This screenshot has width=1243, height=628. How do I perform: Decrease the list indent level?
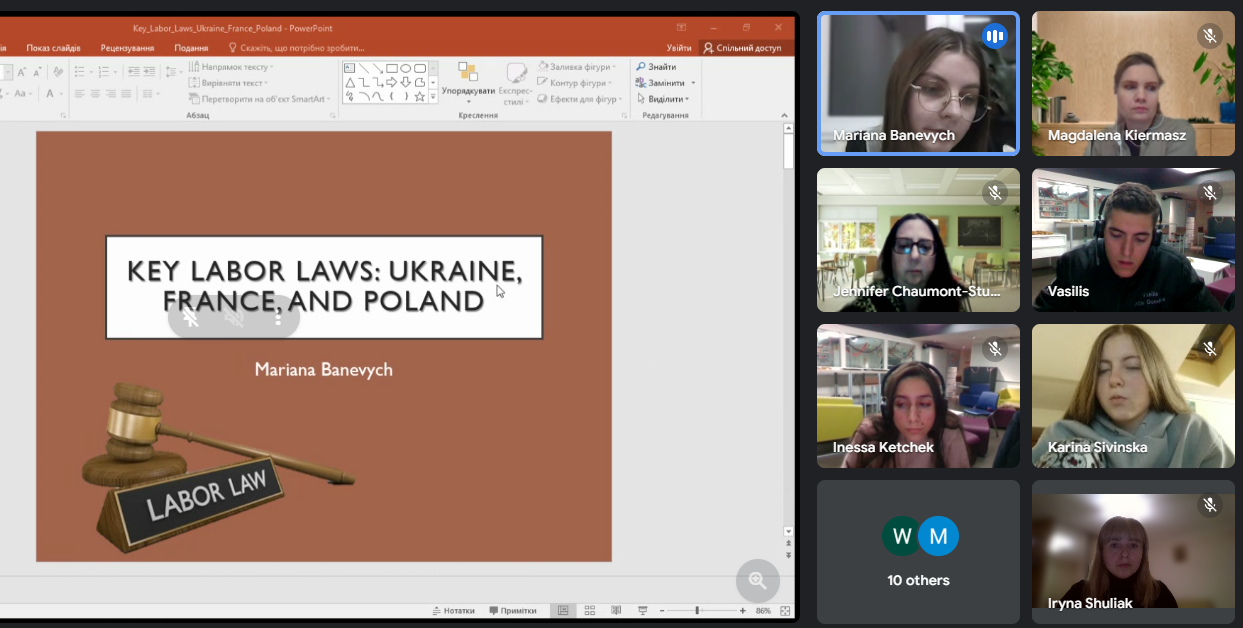(x=133, y=72)
